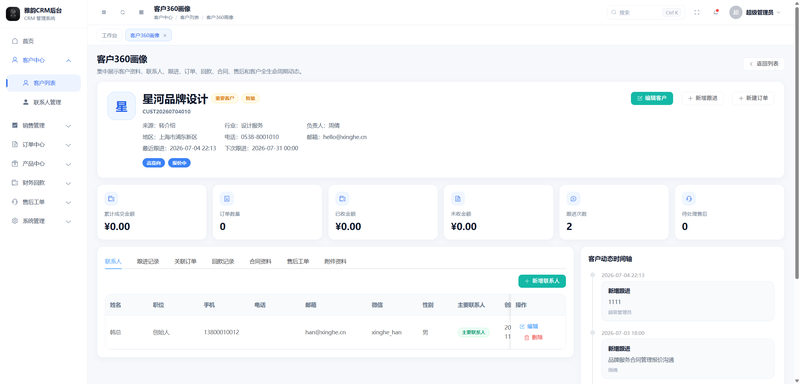Open 联系人管理 in sidebar

tap(43, 103)
